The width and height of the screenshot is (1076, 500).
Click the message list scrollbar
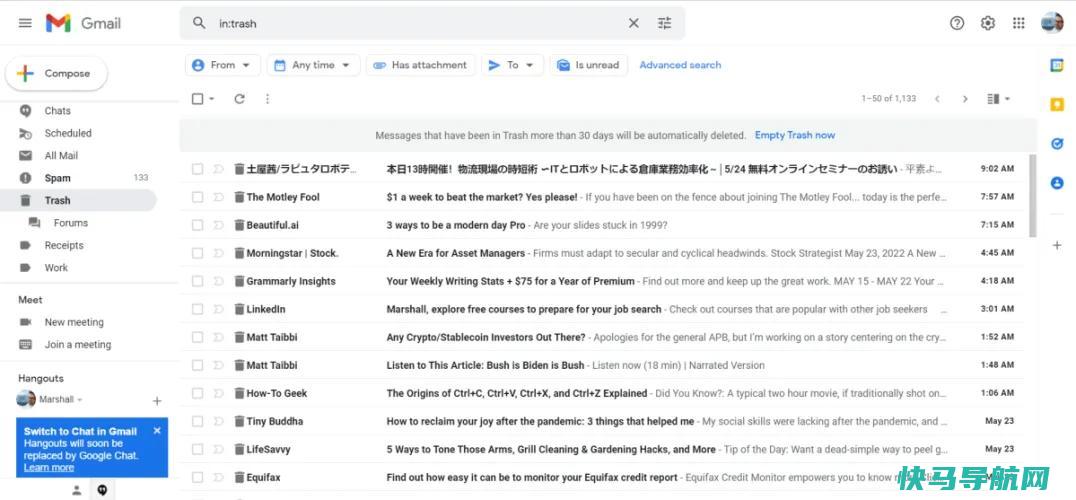pos(1033,196)
